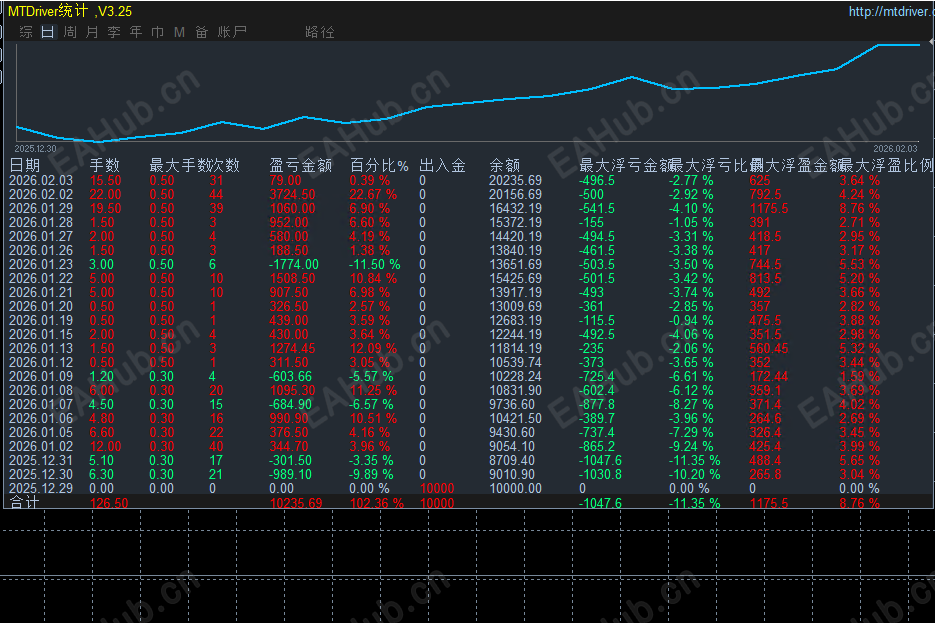Click the 日期 column header
935x623 pixels.
(x=24, y=165)
